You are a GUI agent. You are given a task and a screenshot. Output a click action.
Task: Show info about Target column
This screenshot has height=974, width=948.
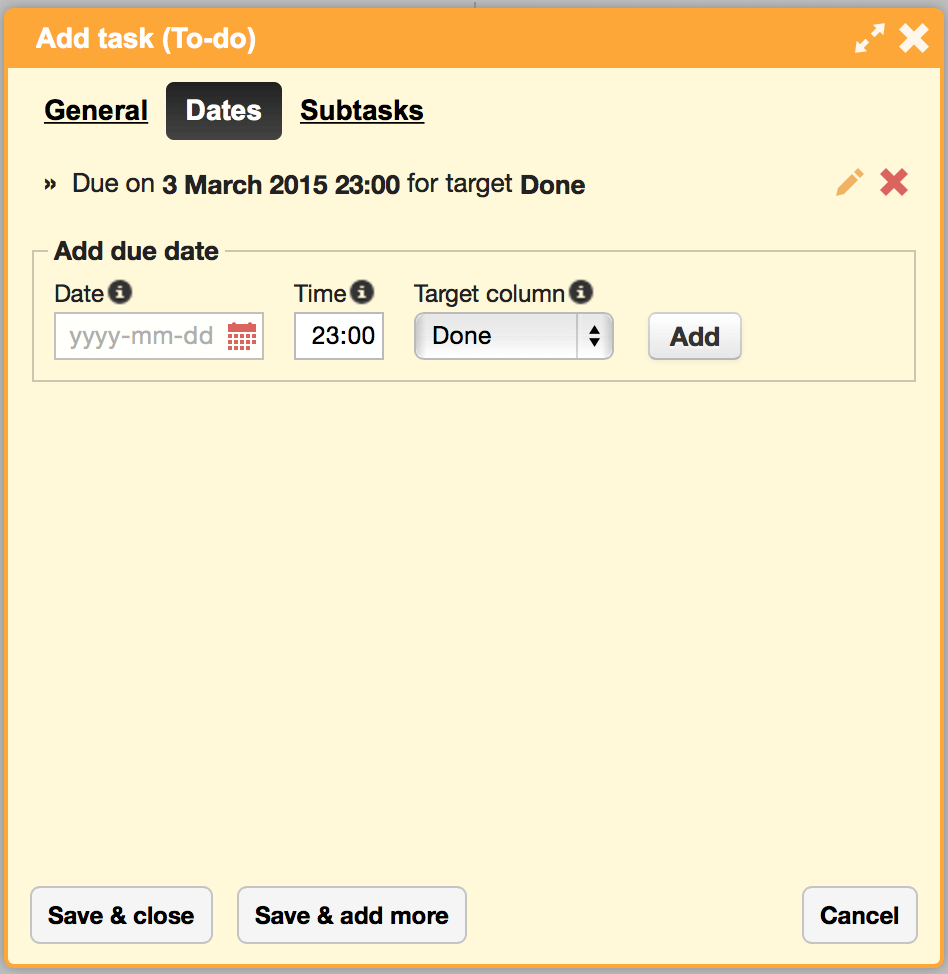click(x=581, y=292)
